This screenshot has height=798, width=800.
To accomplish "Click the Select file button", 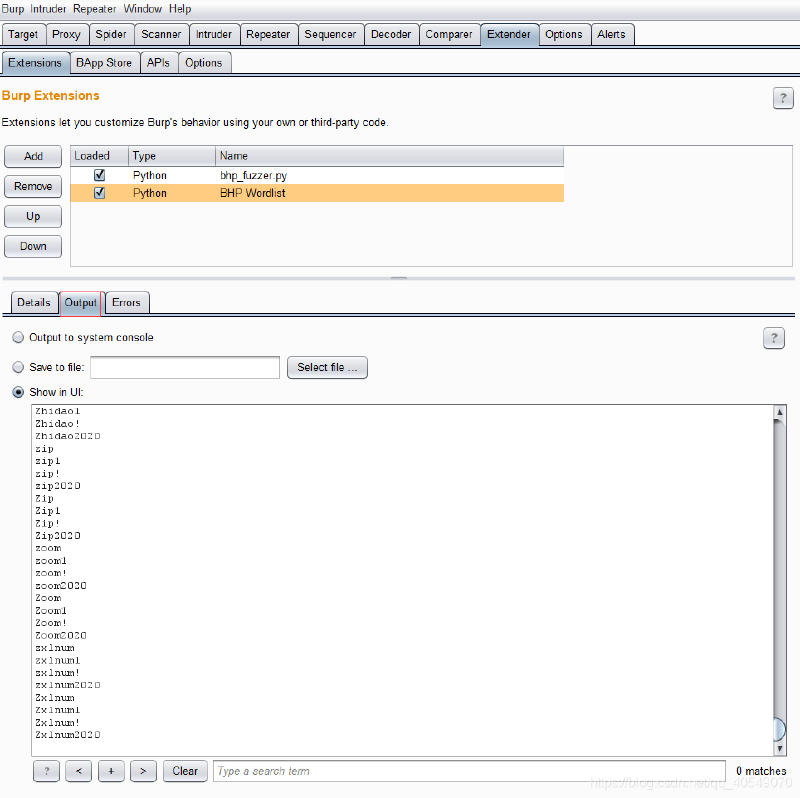I will [327, 367].
